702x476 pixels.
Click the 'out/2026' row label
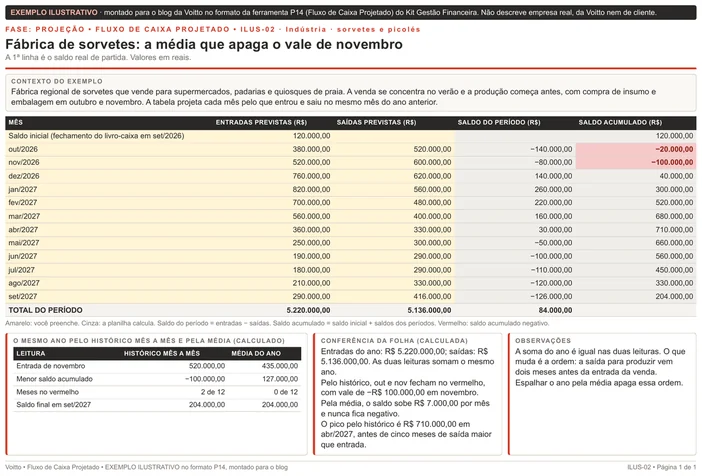(x=23, y=149)
